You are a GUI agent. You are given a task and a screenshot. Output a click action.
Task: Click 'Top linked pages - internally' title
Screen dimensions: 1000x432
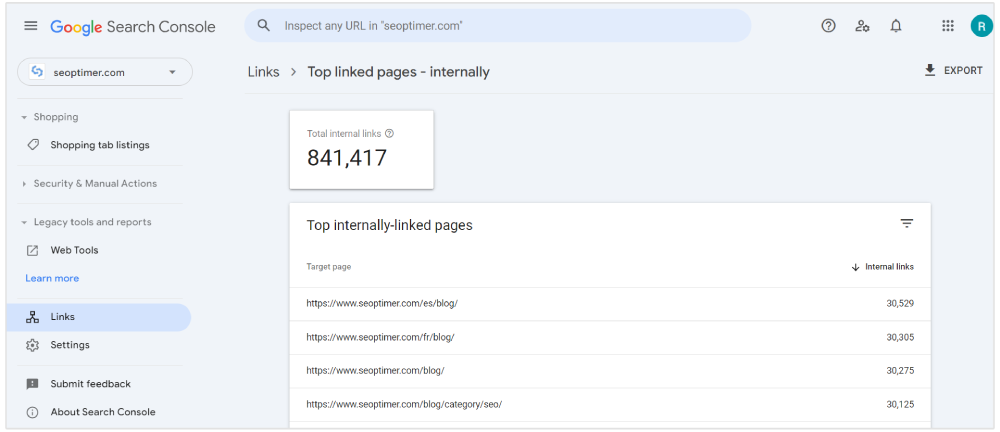[399, 71]
